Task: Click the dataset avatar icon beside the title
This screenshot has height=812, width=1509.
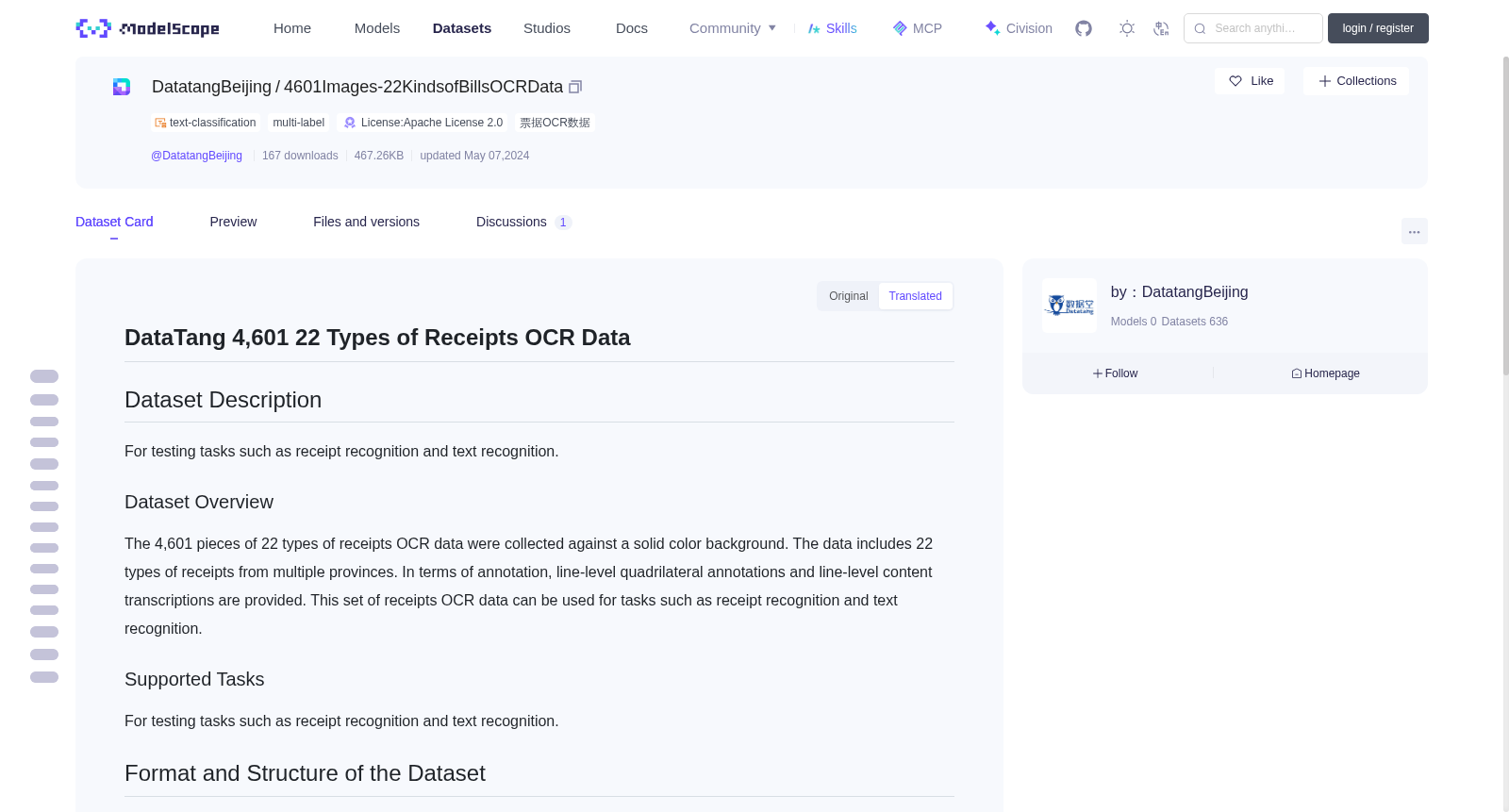Action: pyautogui.click(x=122, y=87)
